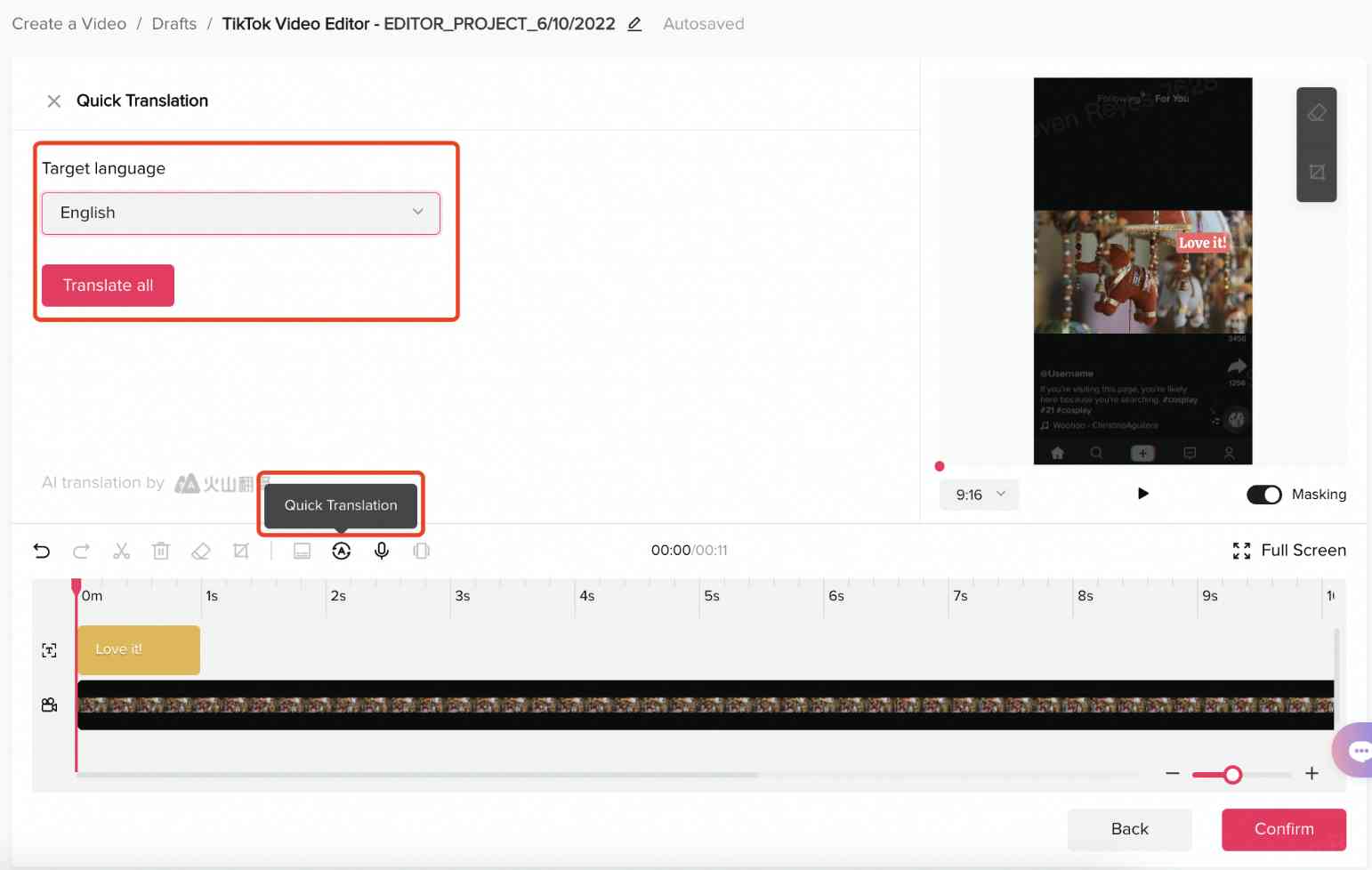Click the redo icon in the toolbar
1372x870 pixels.
click(81, 551)
